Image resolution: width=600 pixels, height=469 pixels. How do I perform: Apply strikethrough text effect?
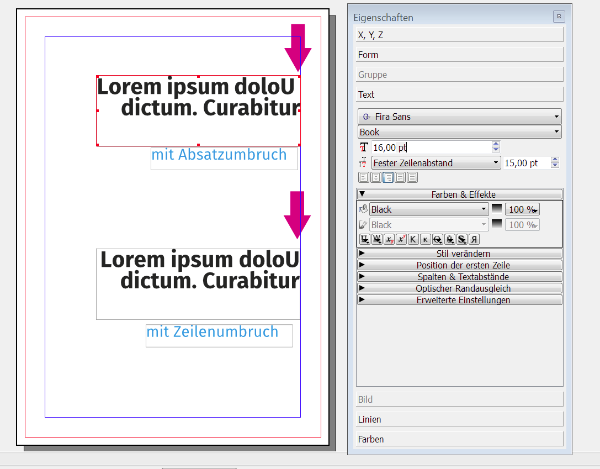pyautogui.click(x=437, y=240)
